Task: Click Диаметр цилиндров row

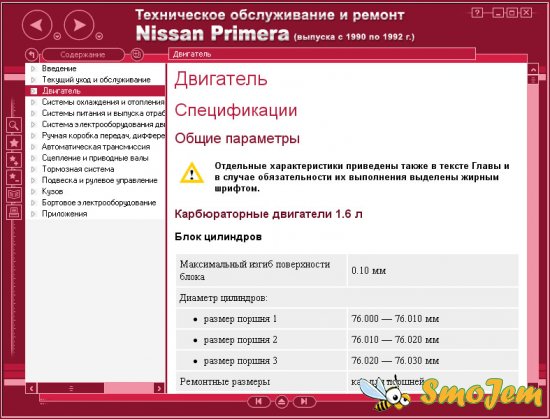Action: pyautogui.click(x=347, y=298)
